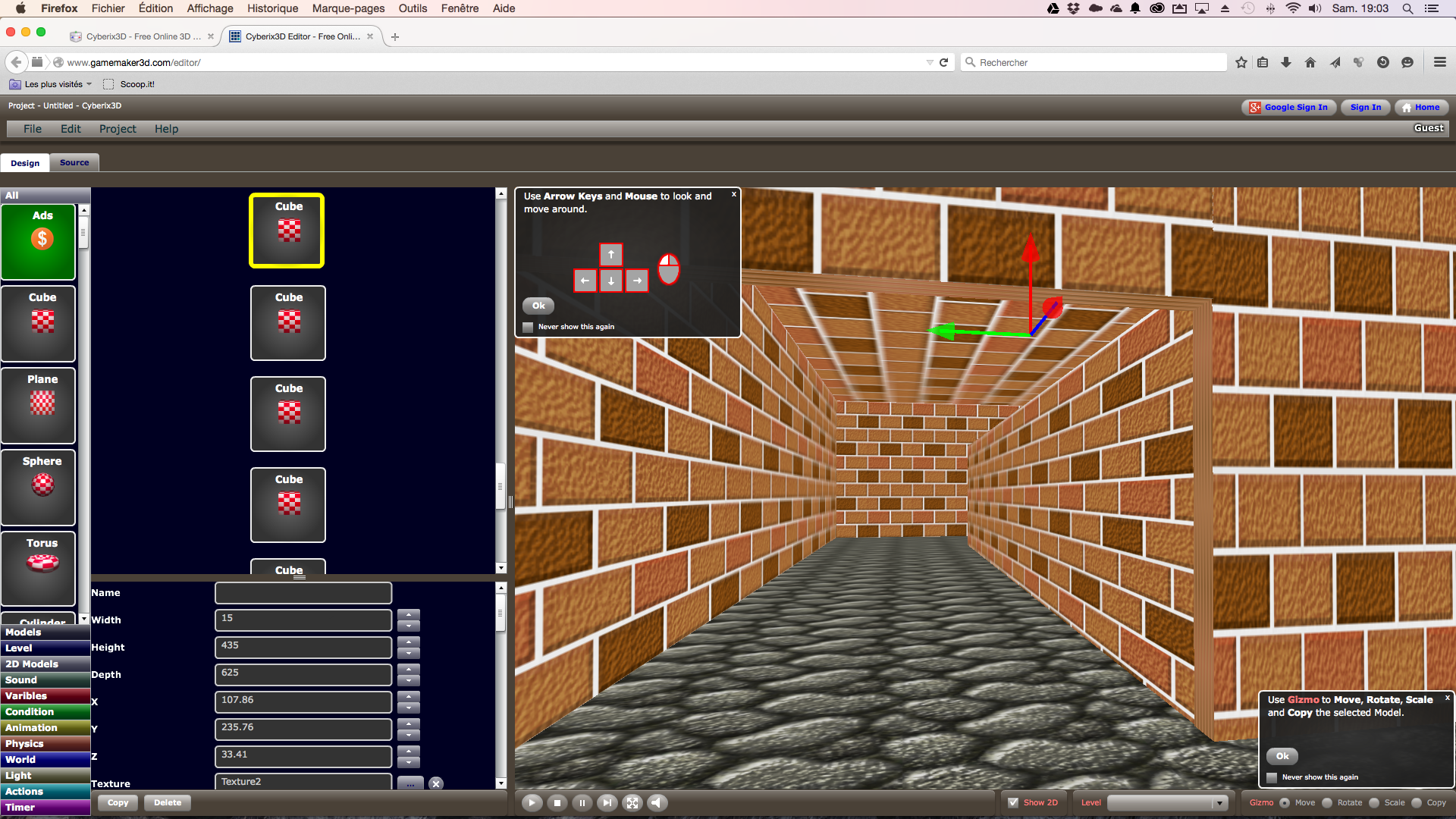Screen dimensions: 1456x819
Task: Click the Cylinder model icon
Action: 42,622
